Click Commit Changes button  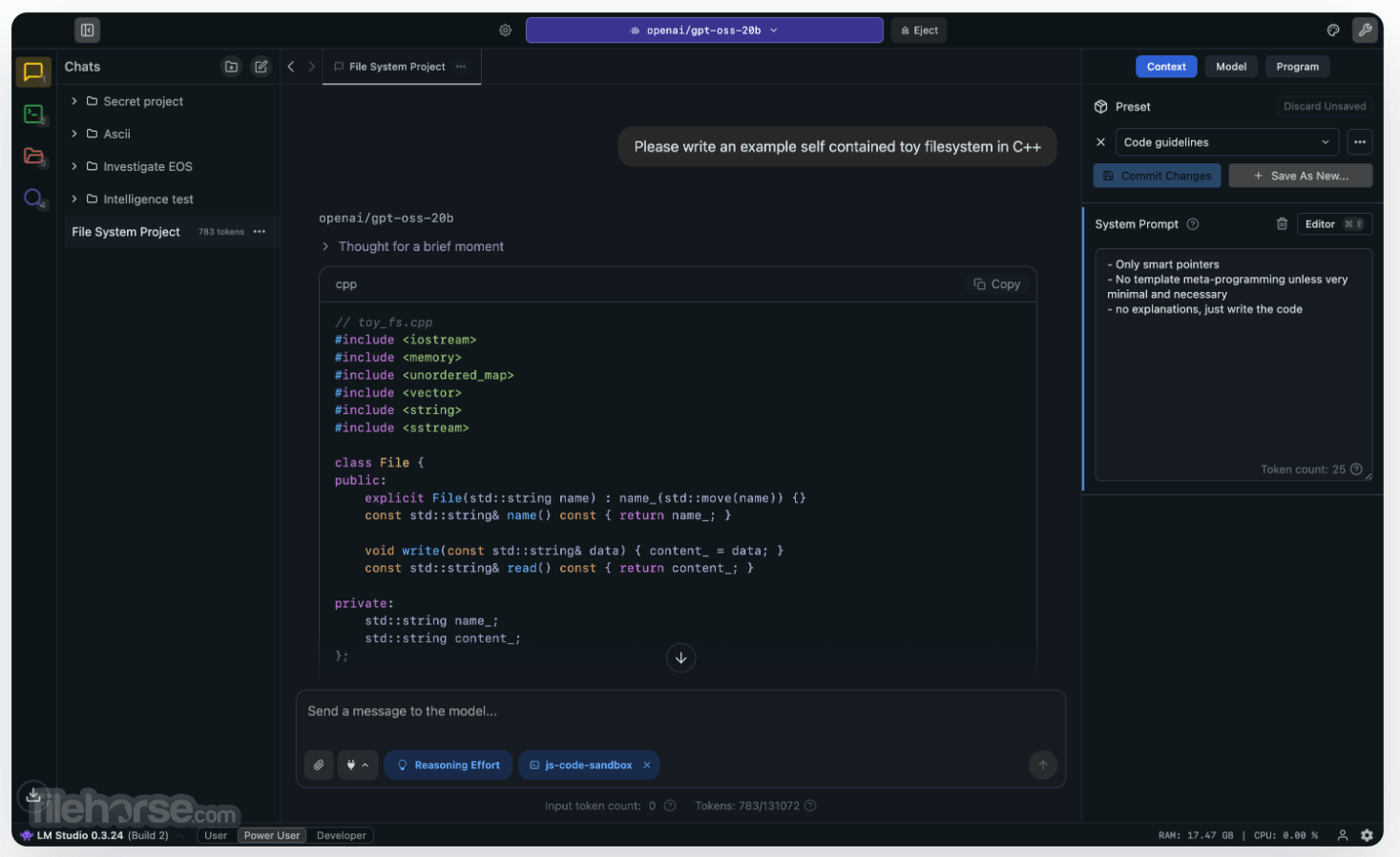[x=1157, y=176]
